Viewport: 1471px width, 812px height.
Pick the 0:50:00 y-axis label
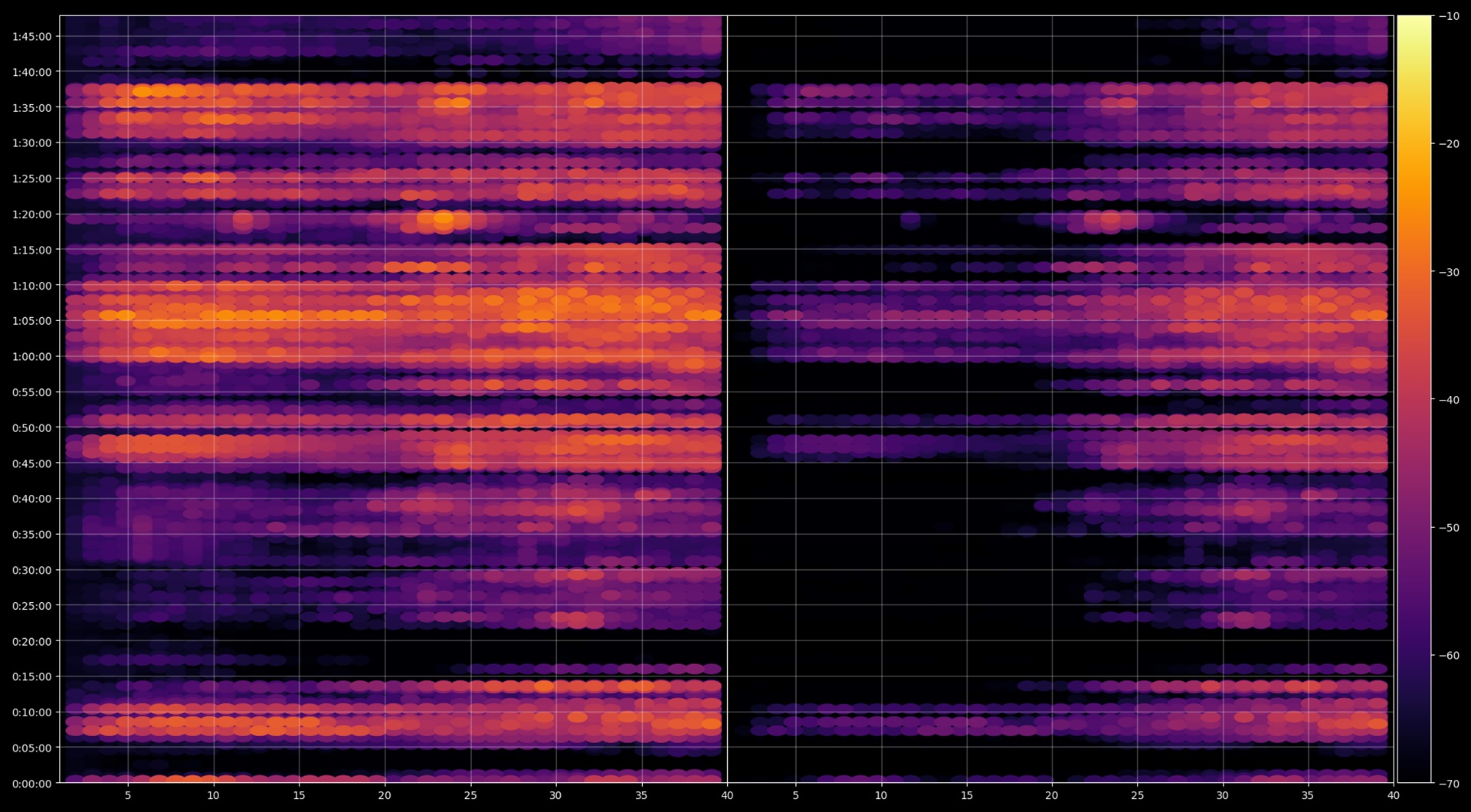click(x=32, y=428)
